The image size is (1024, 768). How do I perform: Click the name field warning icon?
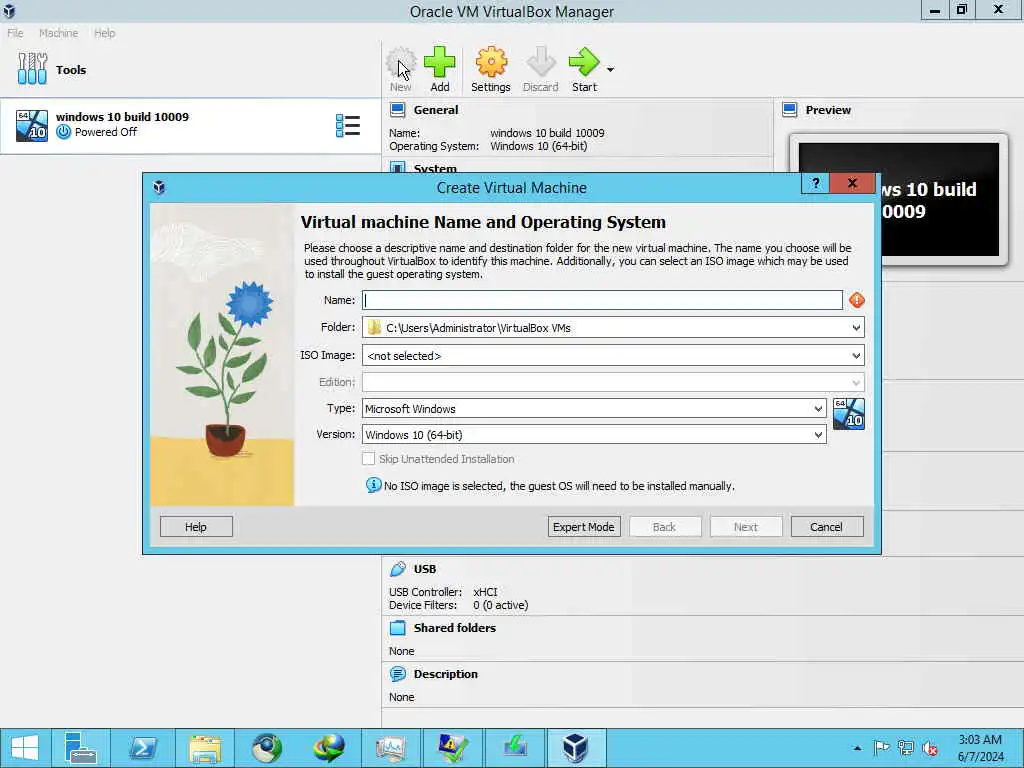tap(857, 300)
